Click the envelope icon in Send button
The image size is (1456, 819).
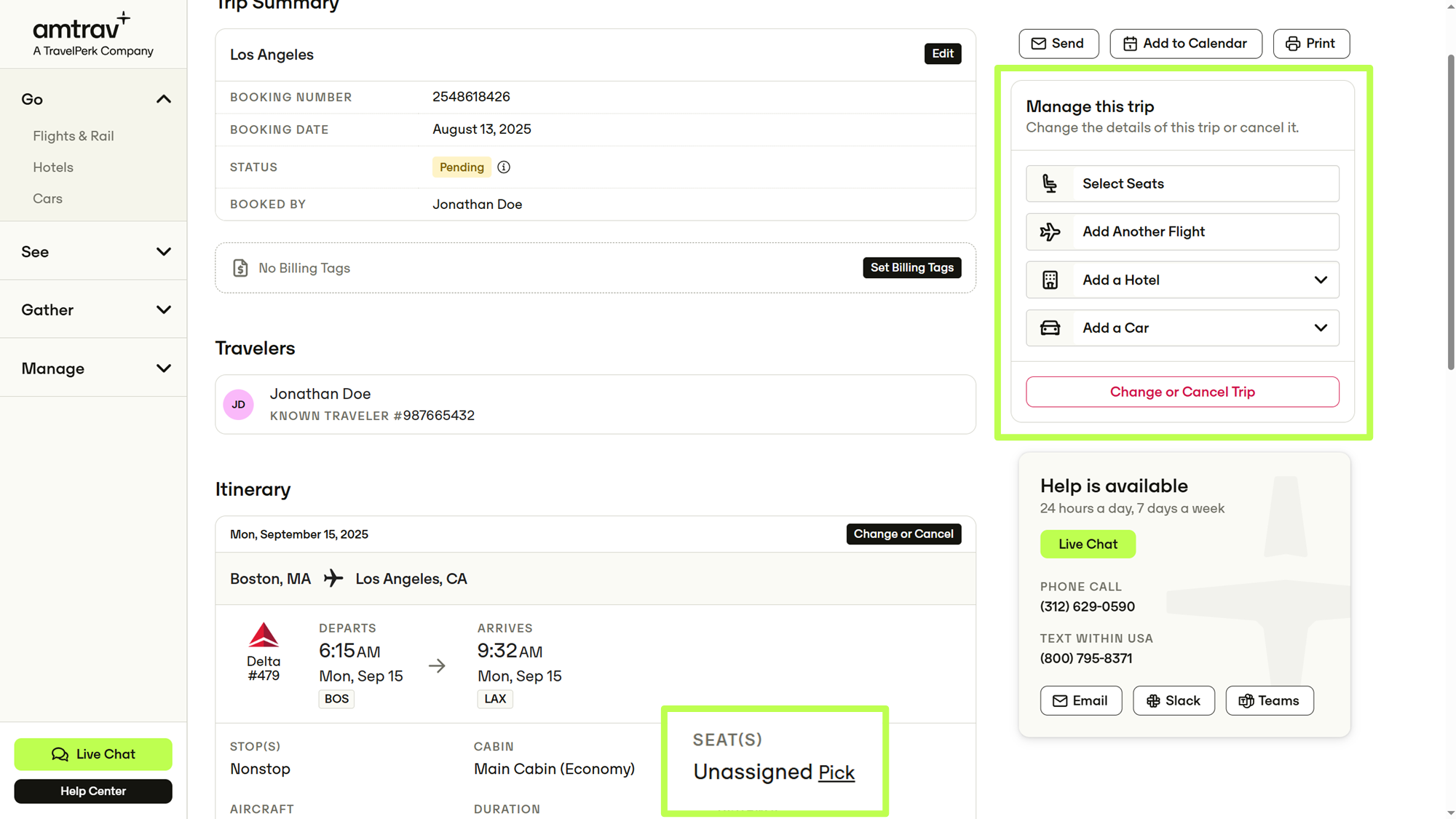click(x=1039, y=44)
